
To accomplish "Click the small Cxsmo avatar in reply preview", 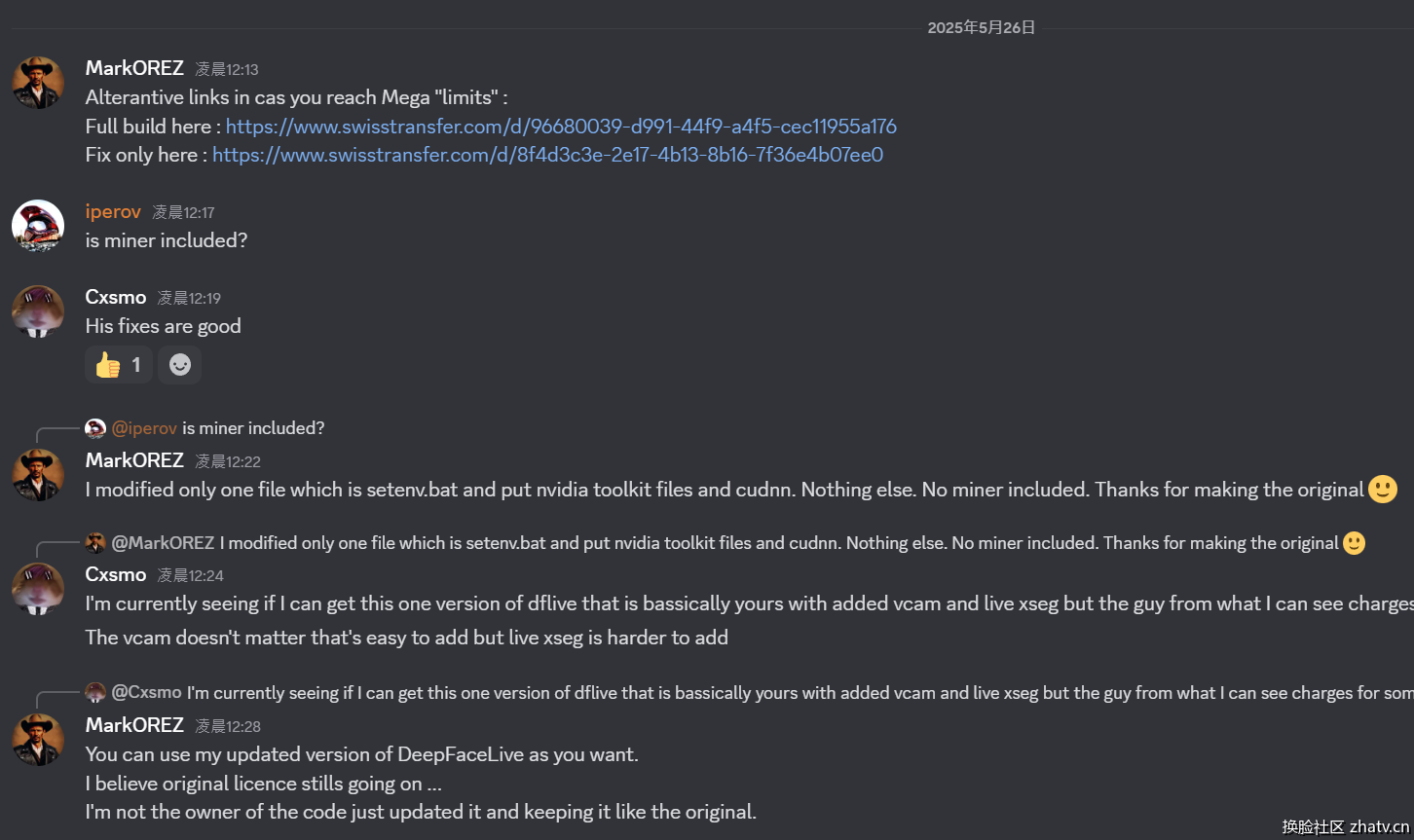I will coord(95,692).
